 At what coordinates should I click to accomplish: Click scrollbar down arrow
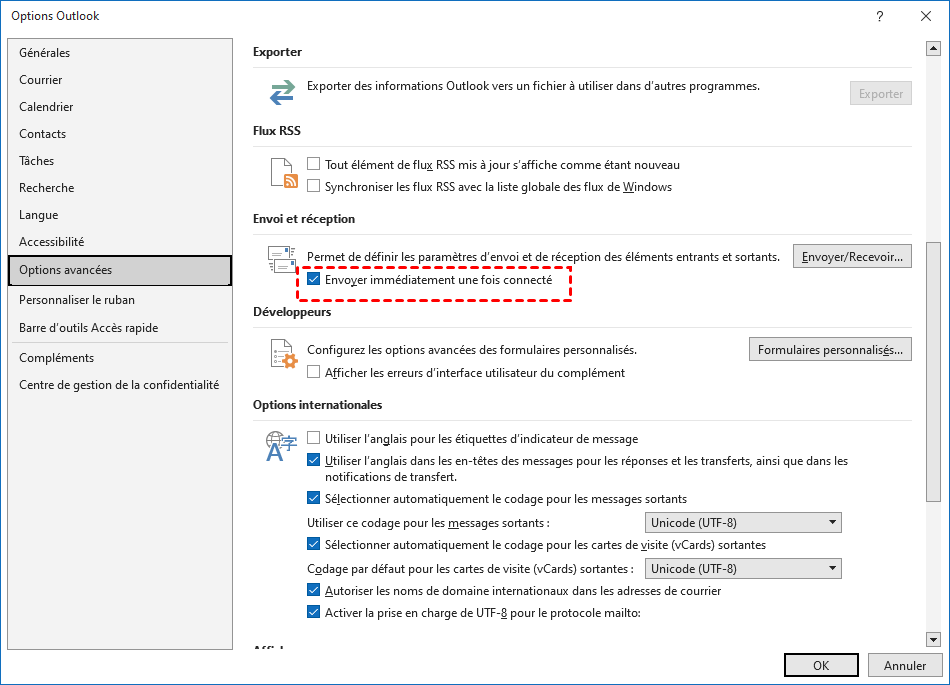pyautogui.click(x=933, y=639)
